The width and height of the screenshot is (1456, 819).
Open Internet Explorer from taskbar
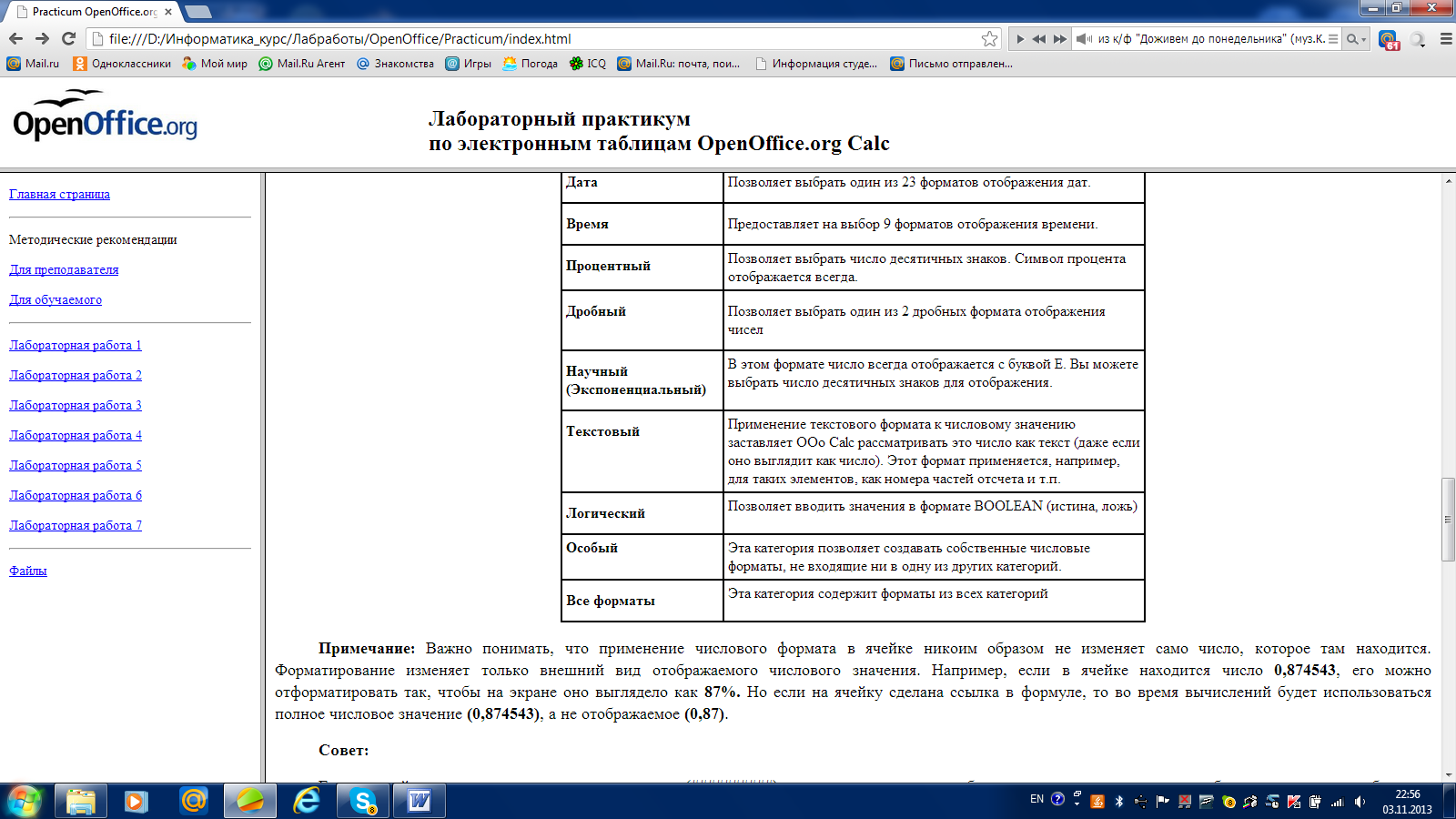[307, 801]
